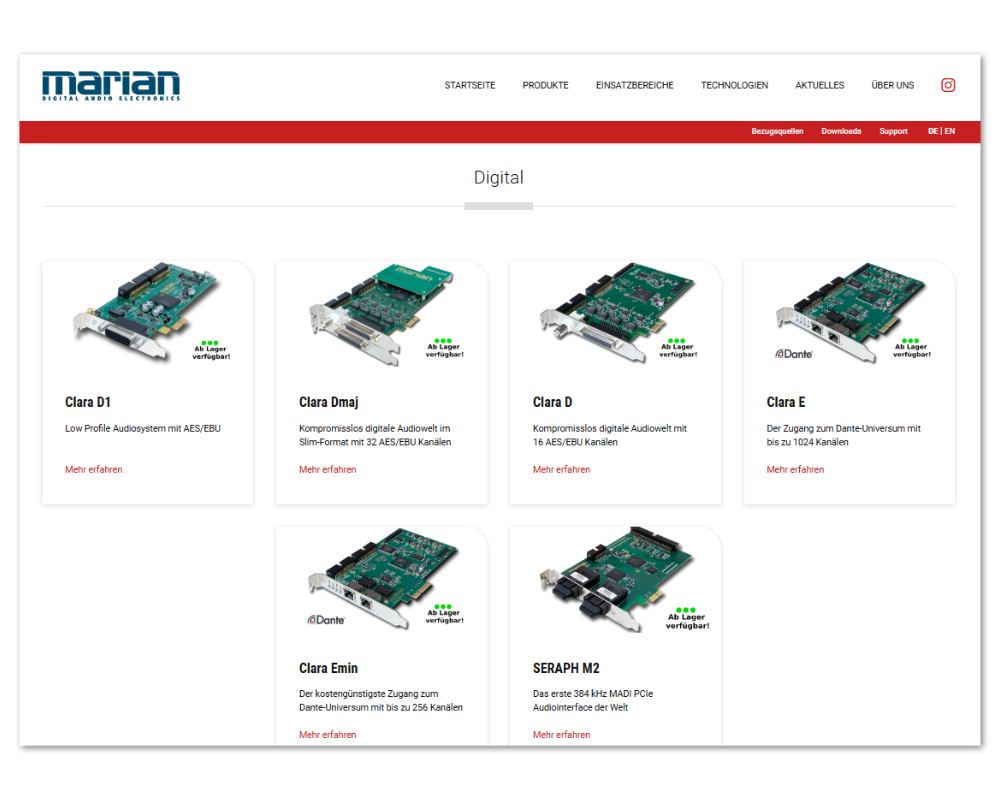Viewport: 1000px width, 800px height.
Task: Go to Downloads in the red bar
Action: [x=841, y=131]
